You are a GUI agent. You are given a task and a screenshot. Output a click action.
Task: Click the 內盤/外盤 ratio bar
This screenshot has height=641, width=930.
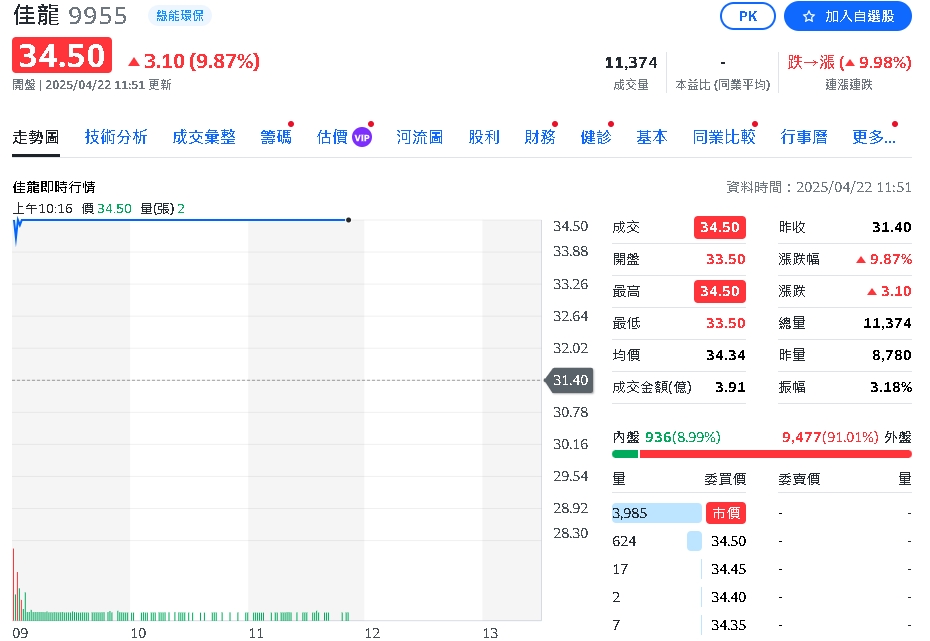pos(762,454)
